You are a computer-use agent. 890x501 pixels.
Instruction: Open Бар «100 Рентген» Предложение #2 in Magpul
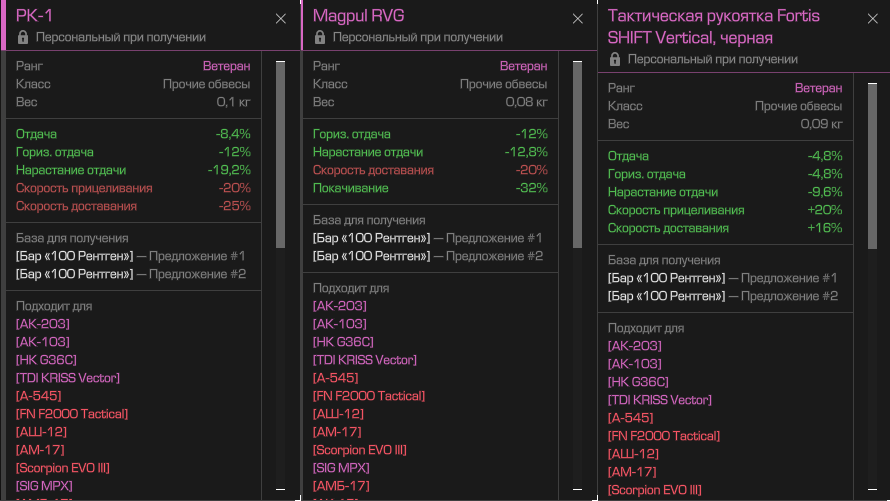pyautogui.click(x=370, y=256)
